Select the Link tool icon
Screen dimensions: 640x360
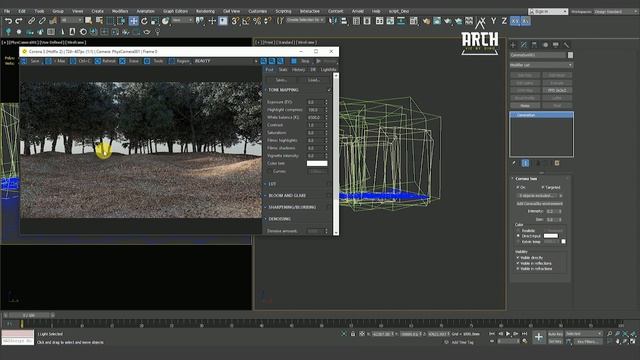(x=31, y=21)
